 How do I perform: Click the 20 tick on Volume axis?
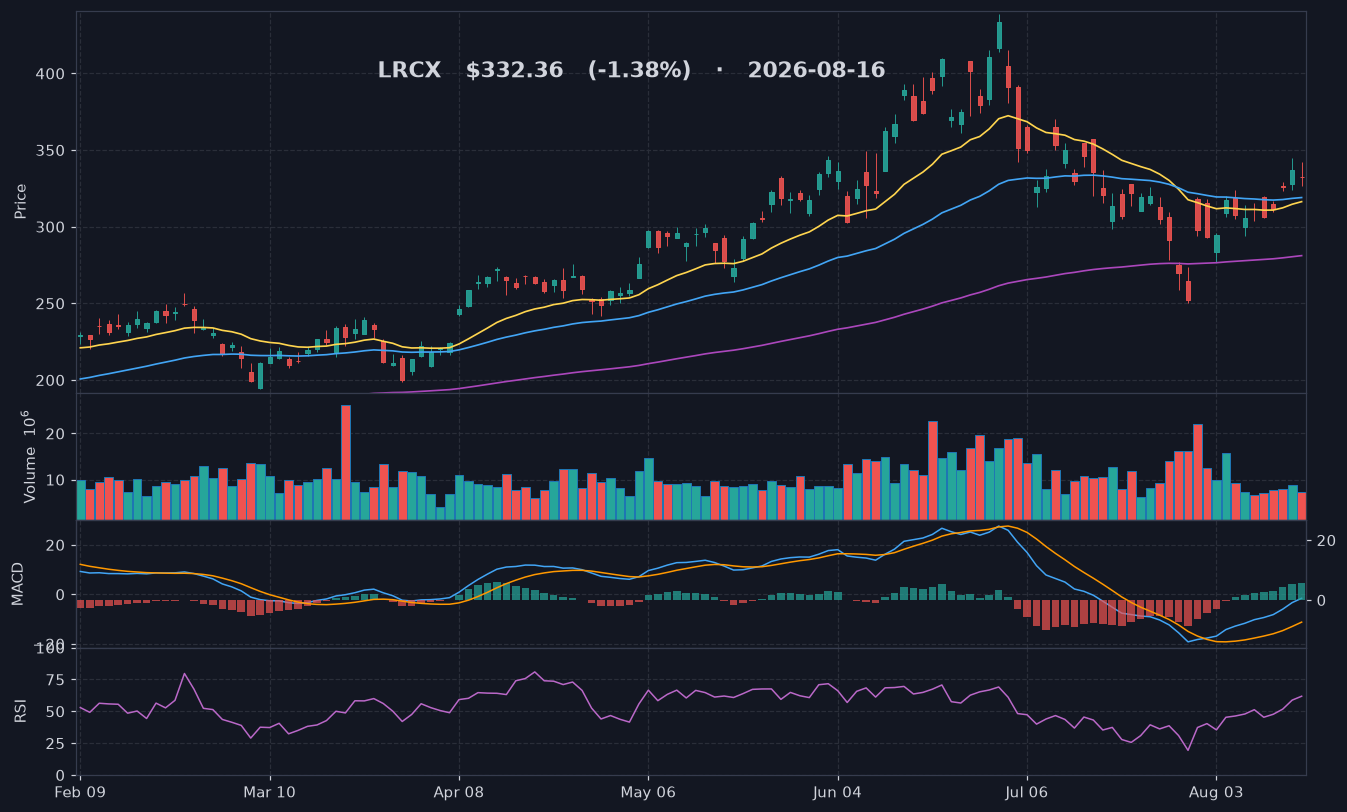[57, 434]
